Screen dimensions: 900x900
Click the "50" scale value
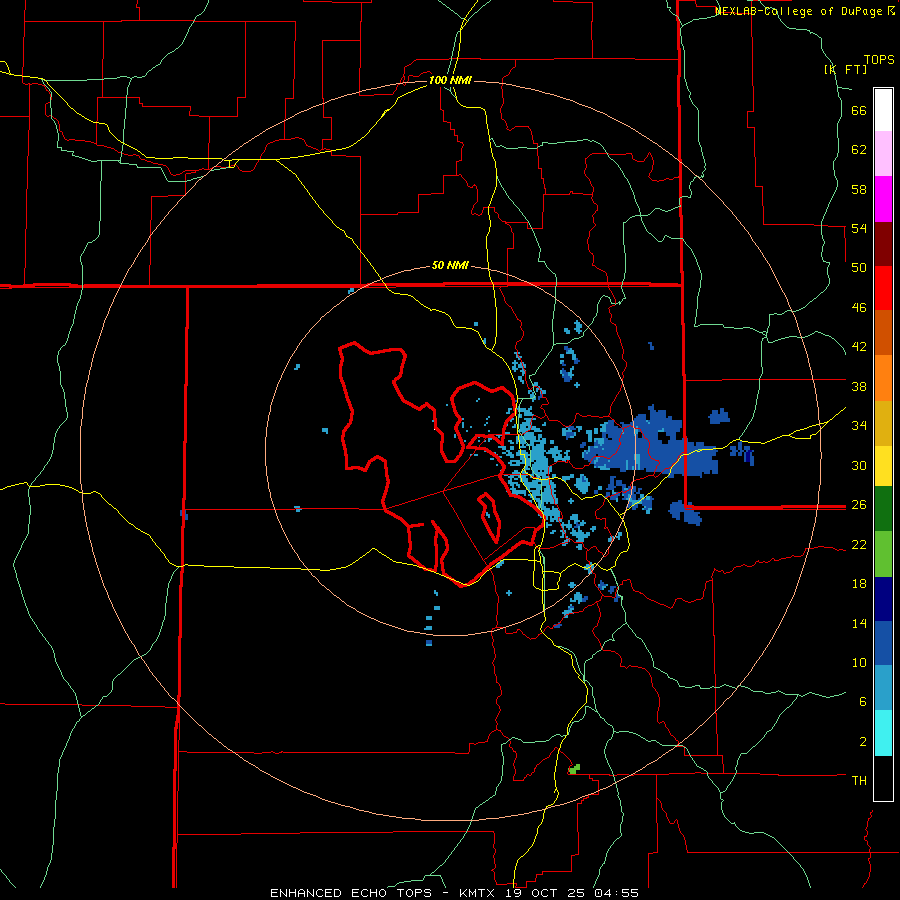[x=859, y=267]
